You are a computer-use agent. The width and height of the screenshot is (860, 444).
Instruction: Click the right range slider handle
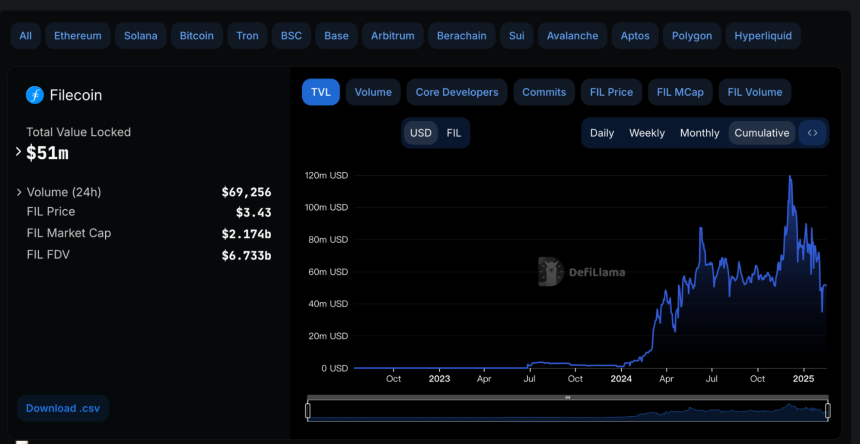coord(828,411)
